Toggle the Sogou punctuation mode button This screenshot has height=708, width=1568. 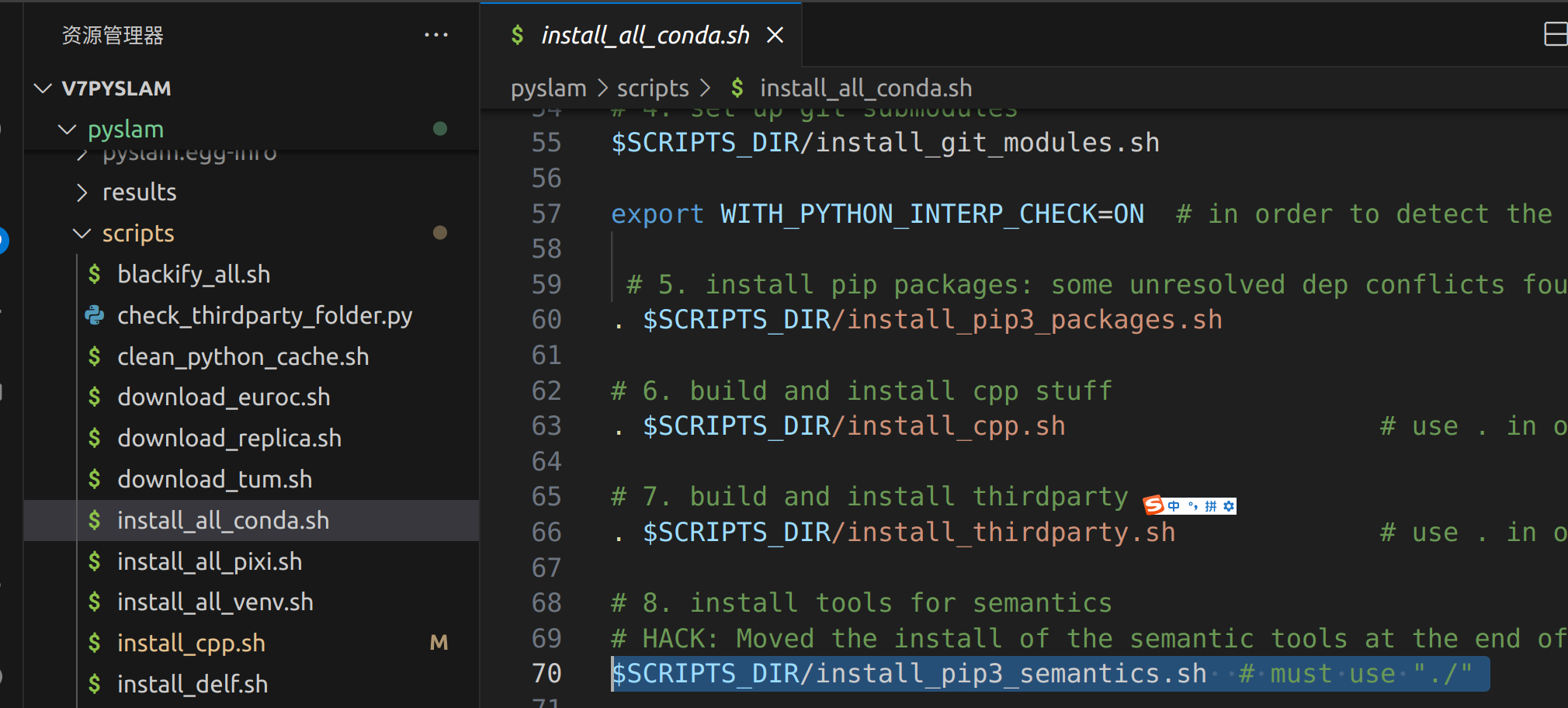pos(1193,506)
